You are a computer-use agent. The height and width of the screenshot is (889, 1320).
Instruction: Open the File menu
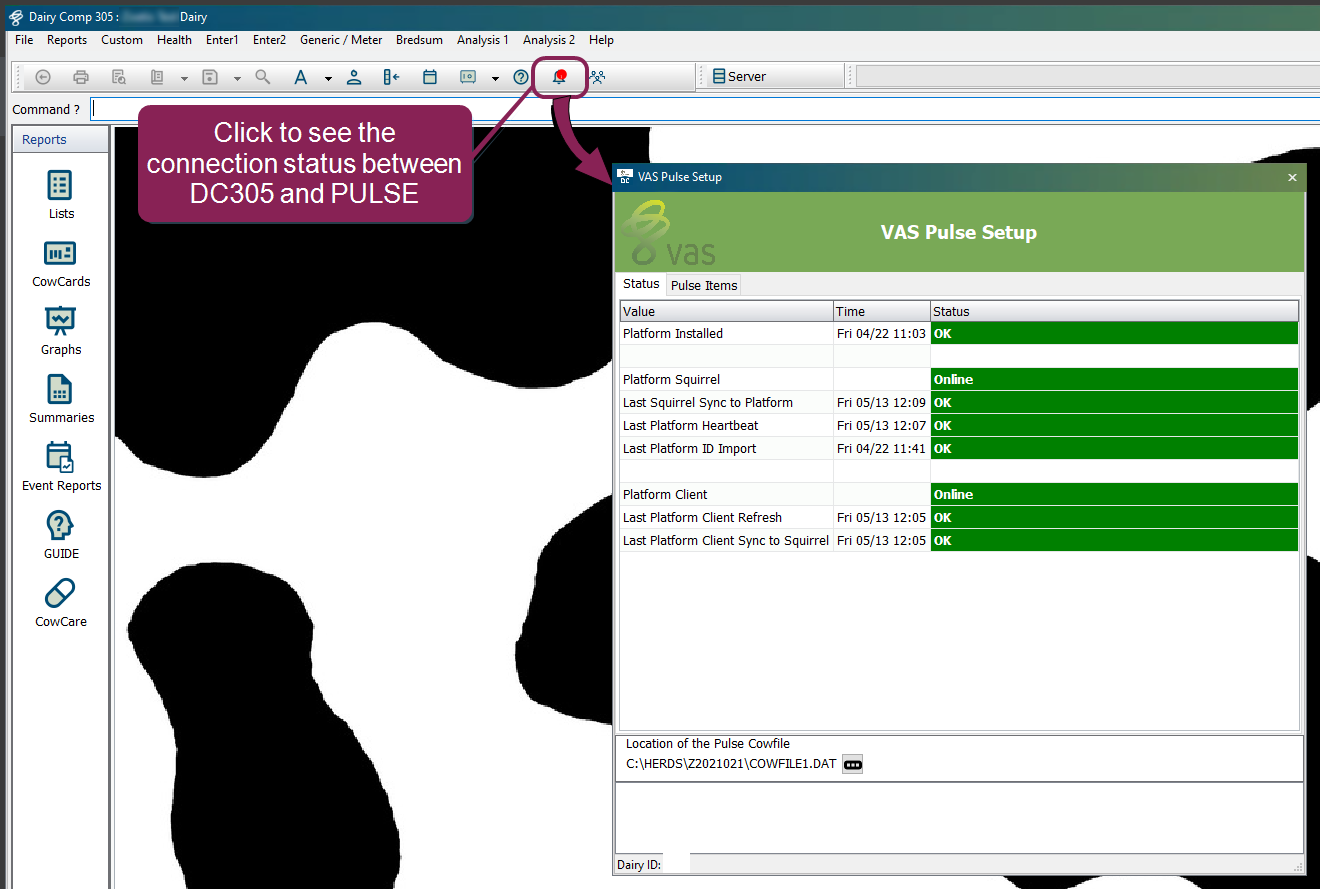(x=24, y=40)
